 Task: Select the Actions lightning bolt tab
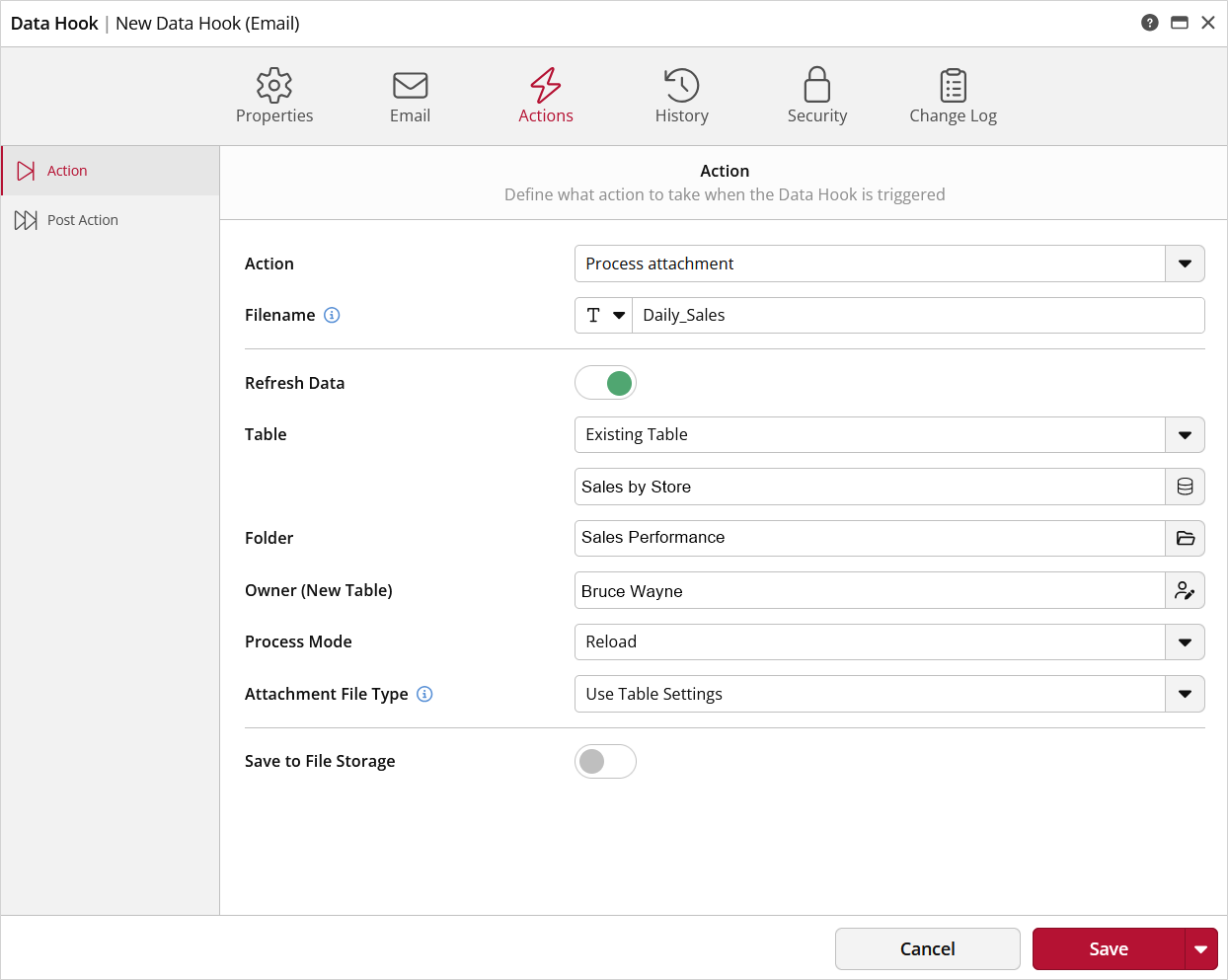pyautogui.click(x=546, y=96)
